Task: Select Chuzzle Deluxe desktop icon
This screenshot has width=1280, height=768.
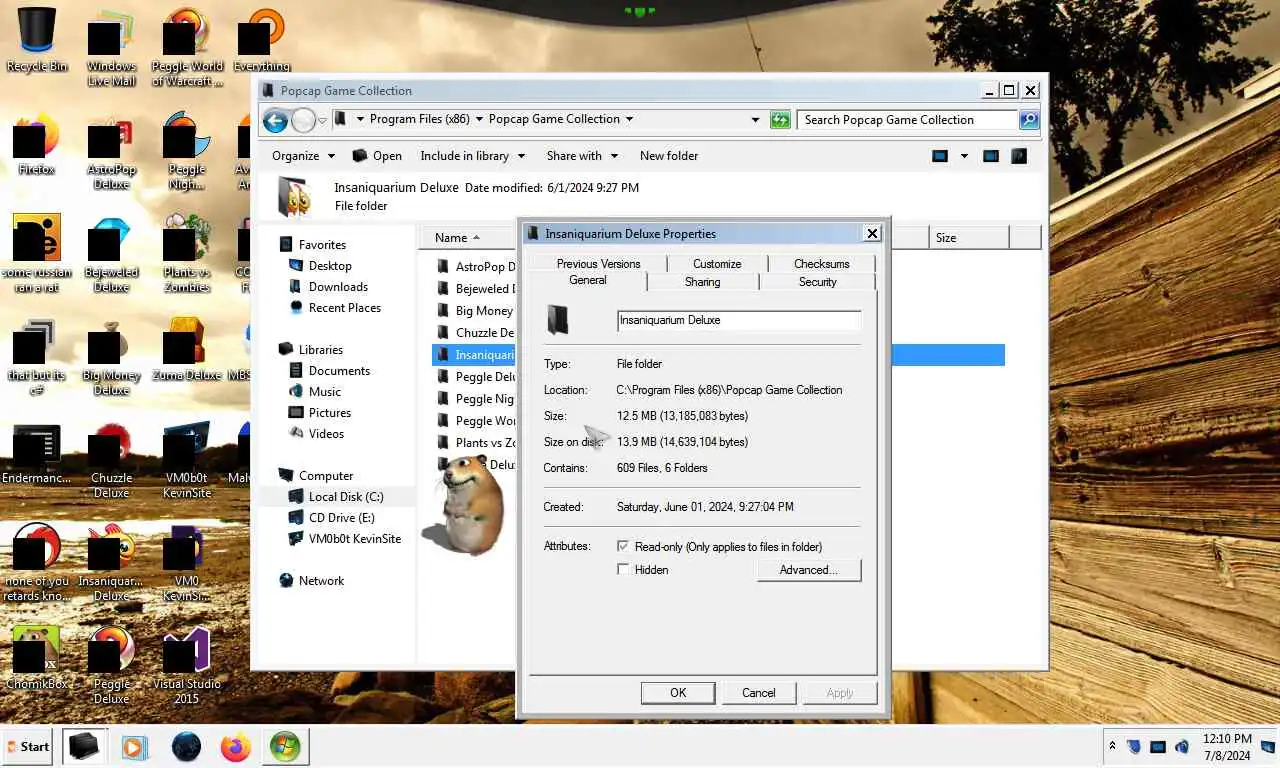Action: [111, 460]
